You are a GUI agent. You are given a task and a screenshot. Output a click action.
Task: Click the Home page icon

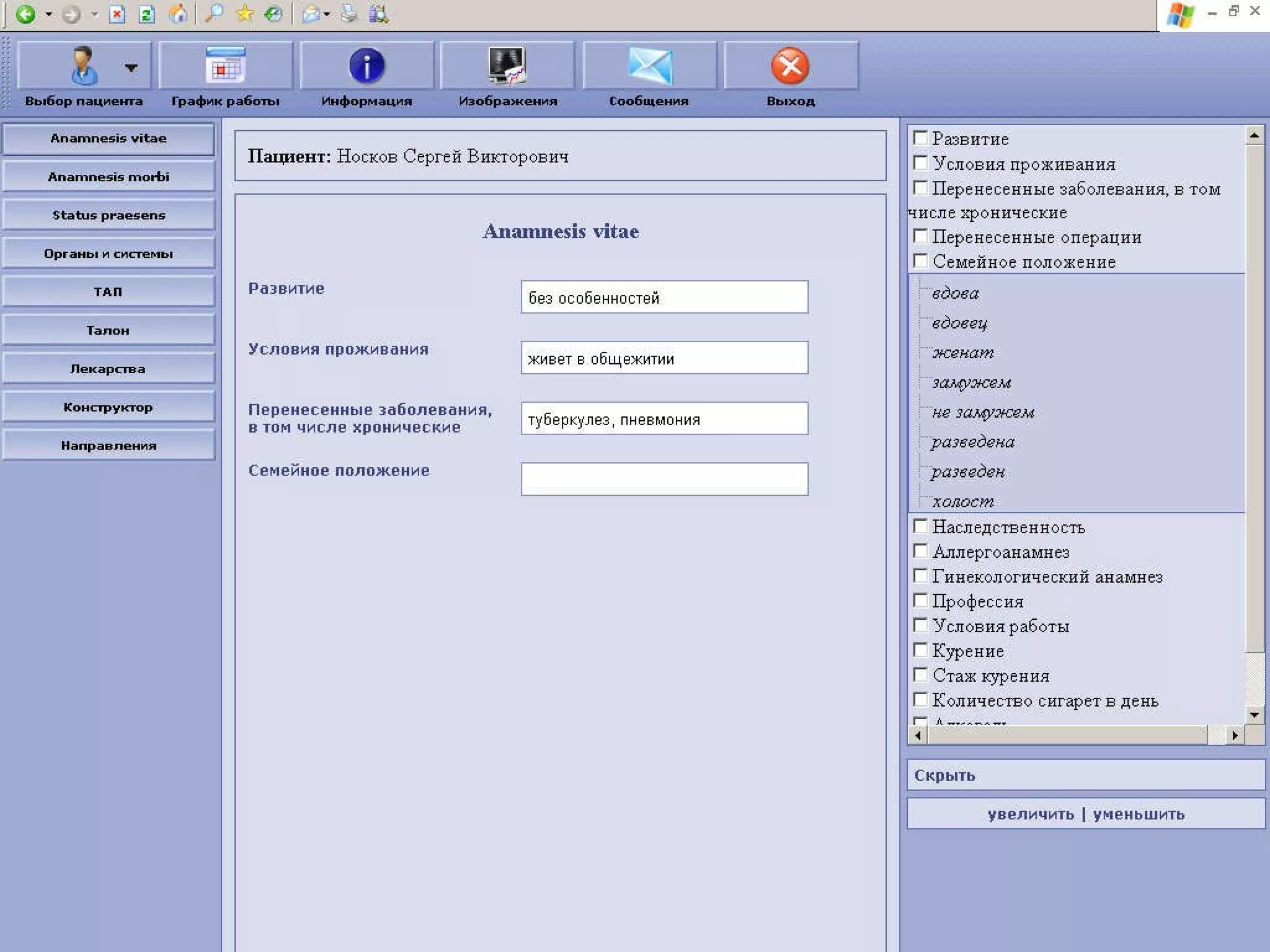179,14
